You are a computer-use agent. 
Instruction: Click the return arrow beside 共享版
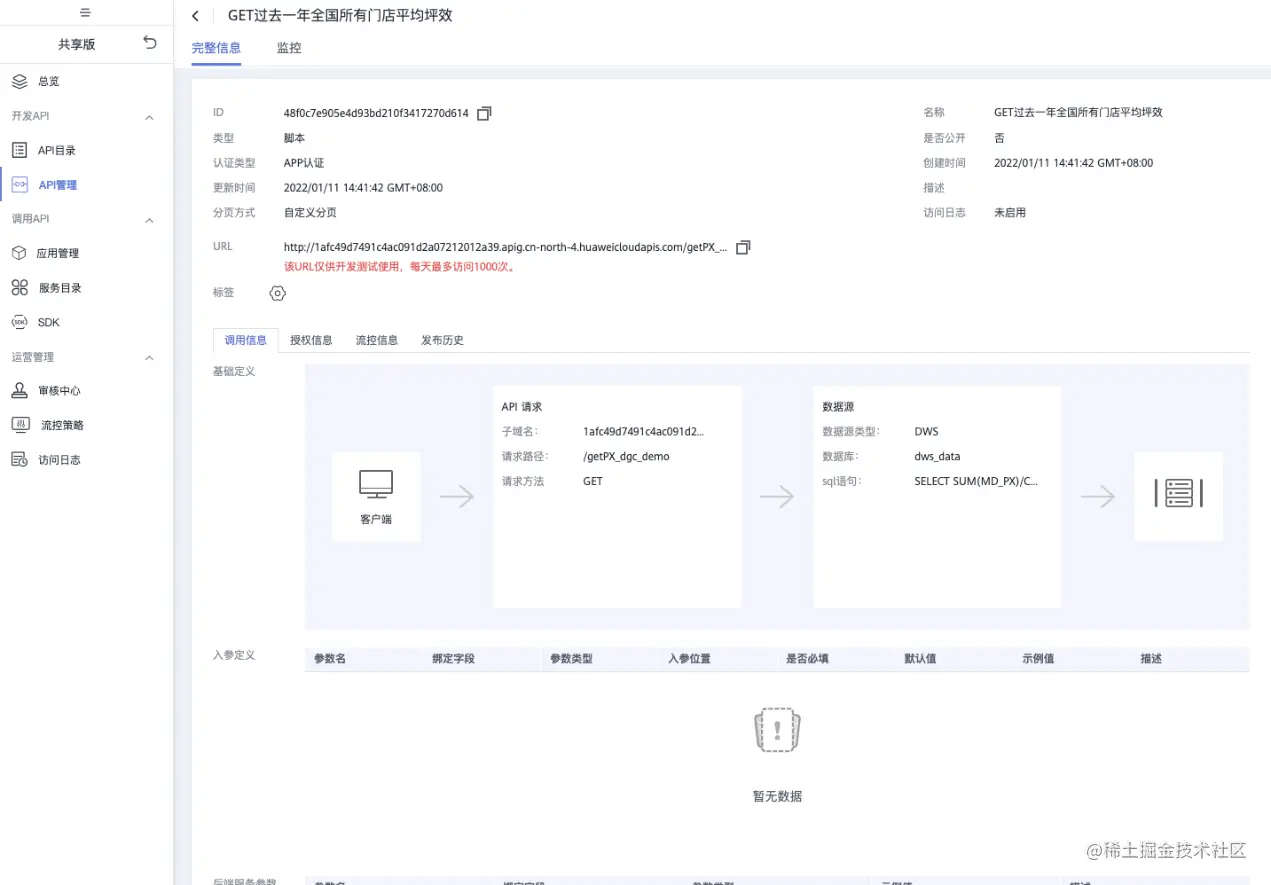click(x=150, y=43)
